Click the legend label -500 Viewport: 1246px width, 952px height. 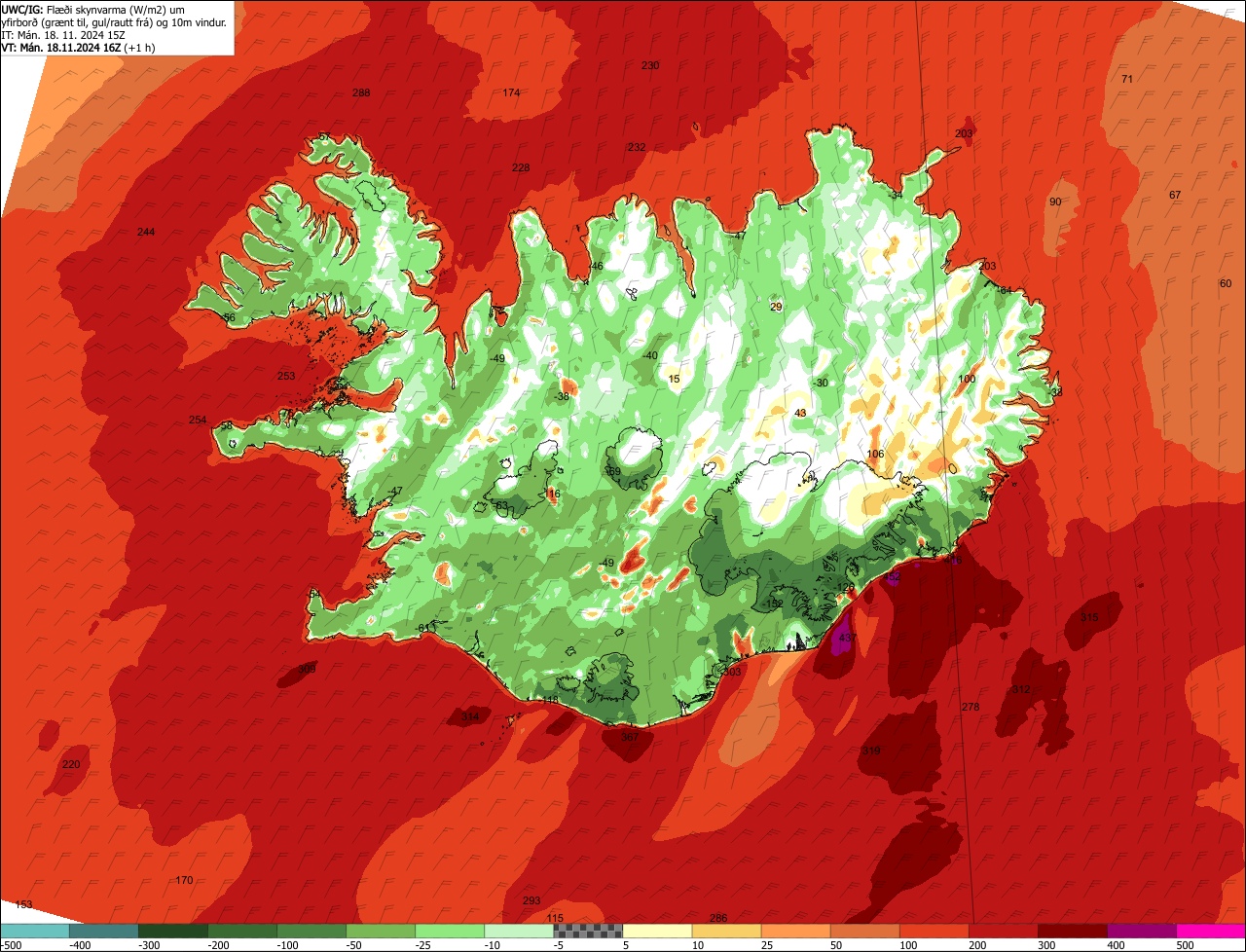tap(13, 944)
